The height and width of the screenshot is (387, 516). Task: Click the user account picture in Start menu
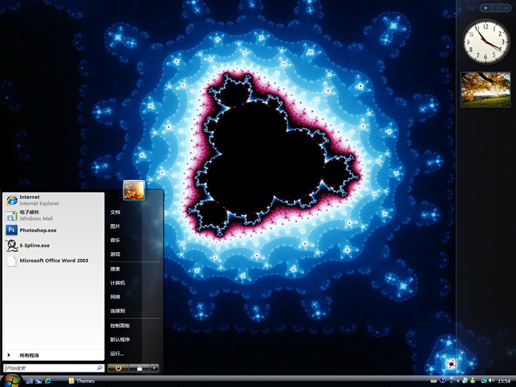tap(134, 190)
